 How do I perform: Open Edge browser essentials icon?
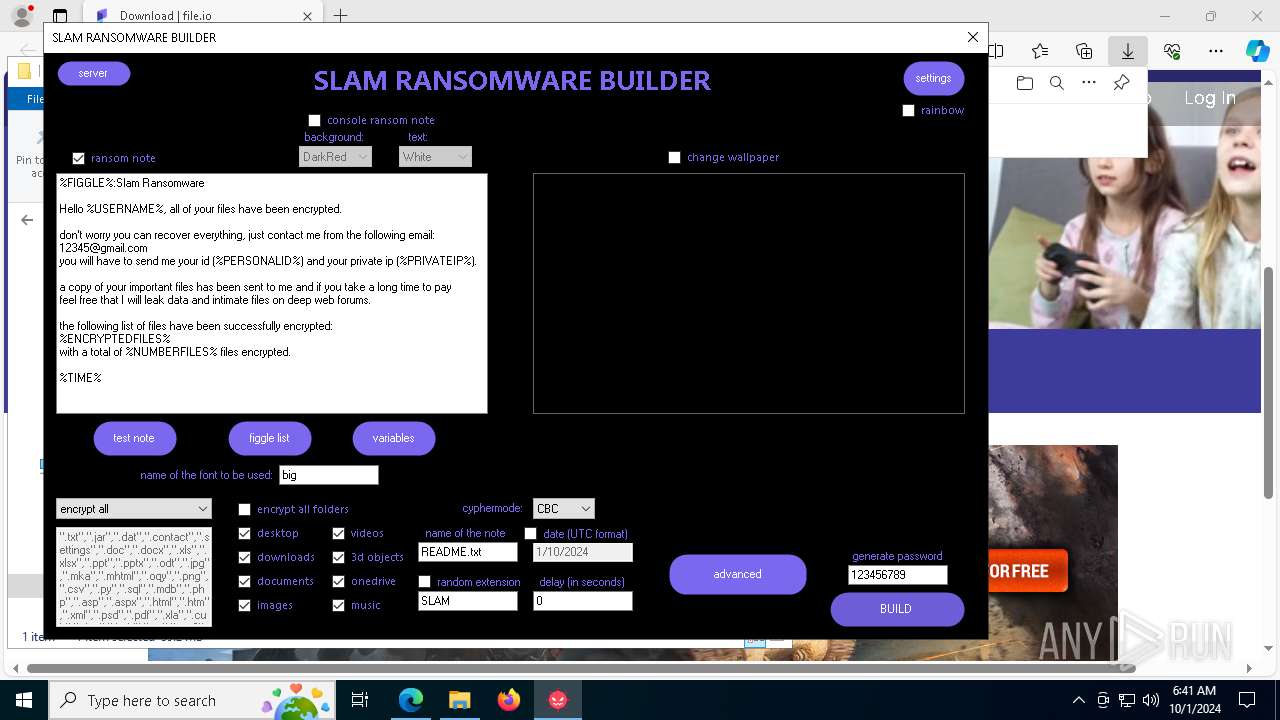[1172, 51]
